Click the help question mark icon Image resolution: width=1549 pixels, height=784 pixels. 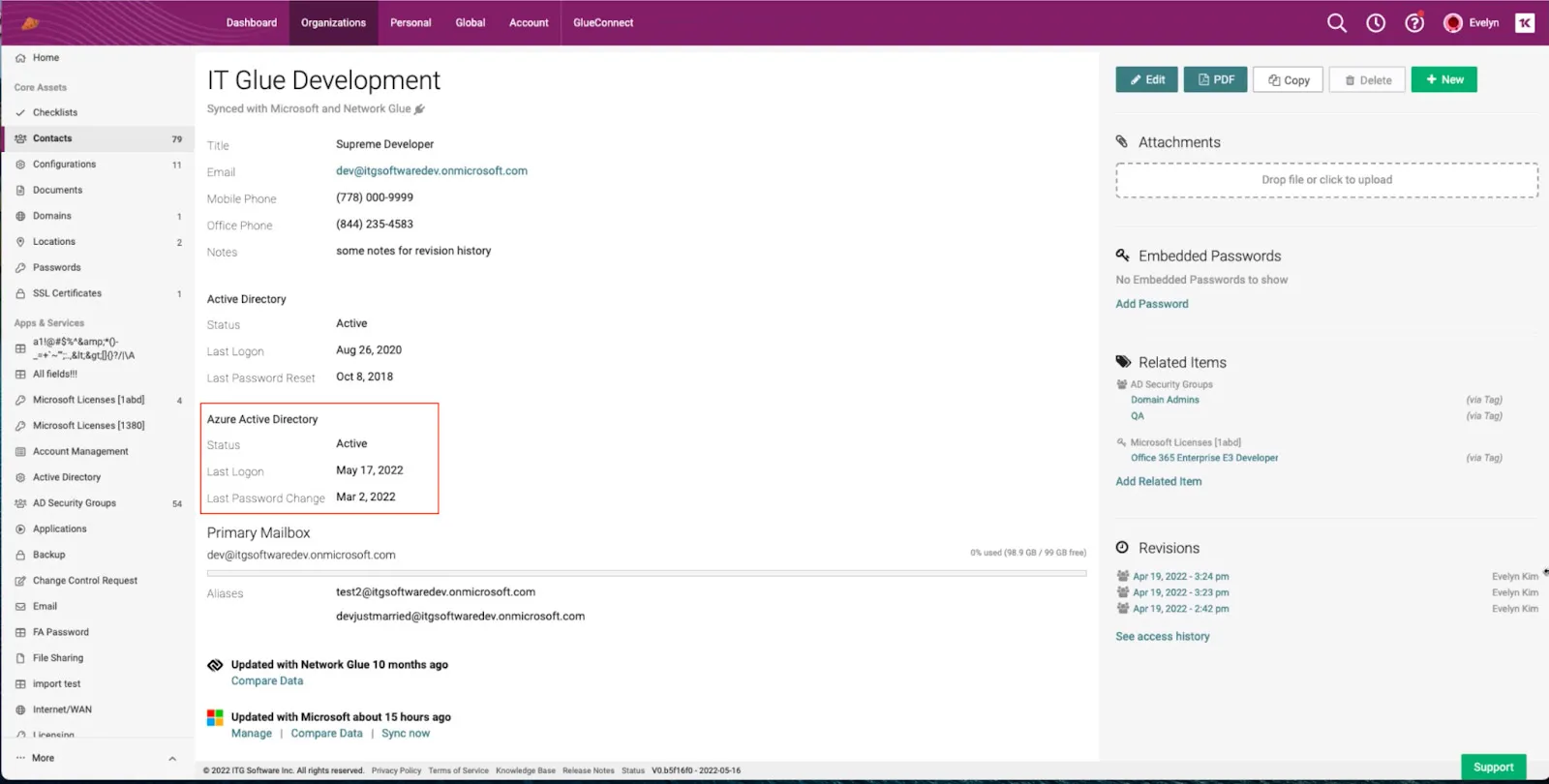[x=1414, y=23]
